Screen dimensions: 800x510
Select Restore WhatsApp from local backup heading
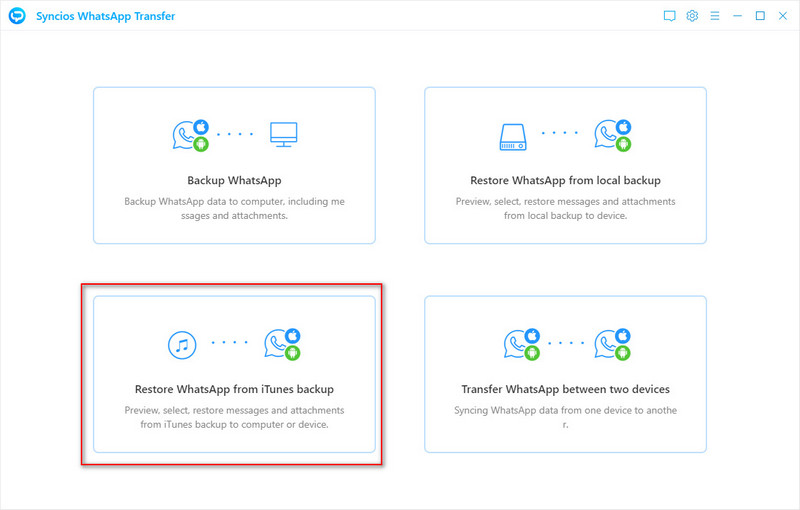coord(565,181)
